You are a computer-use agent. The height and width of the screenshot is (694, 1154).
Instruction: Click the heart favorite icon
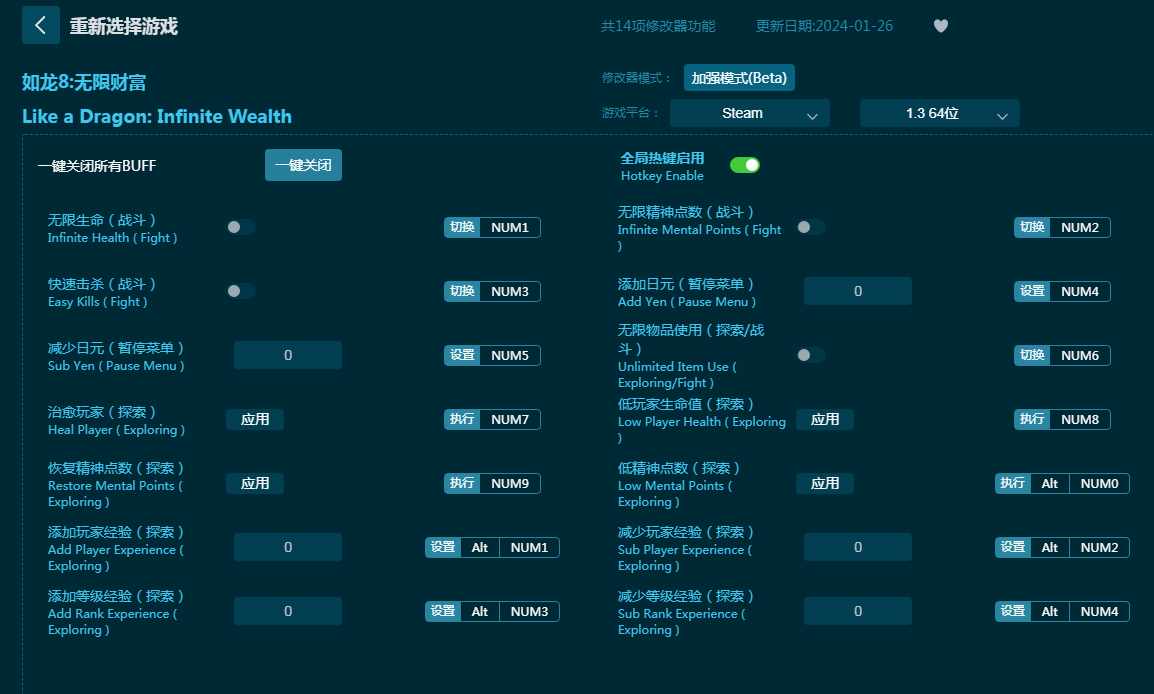point(940,26)
